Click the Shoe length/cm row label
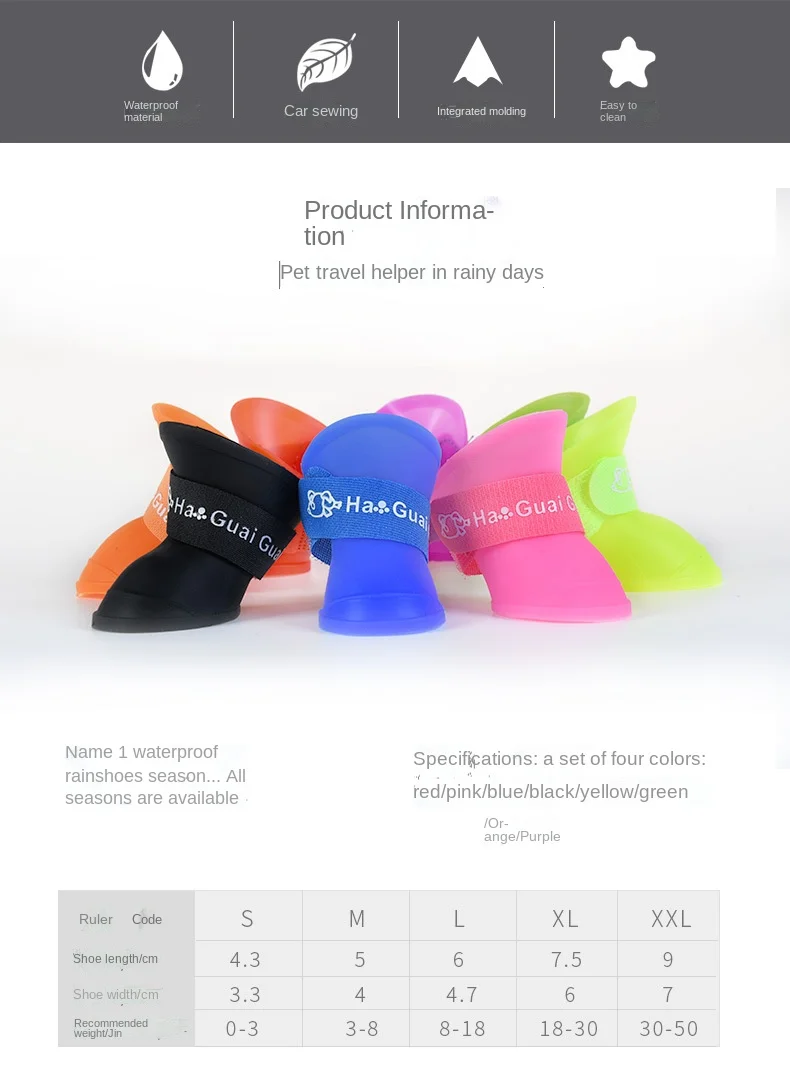 pos(116,958)
